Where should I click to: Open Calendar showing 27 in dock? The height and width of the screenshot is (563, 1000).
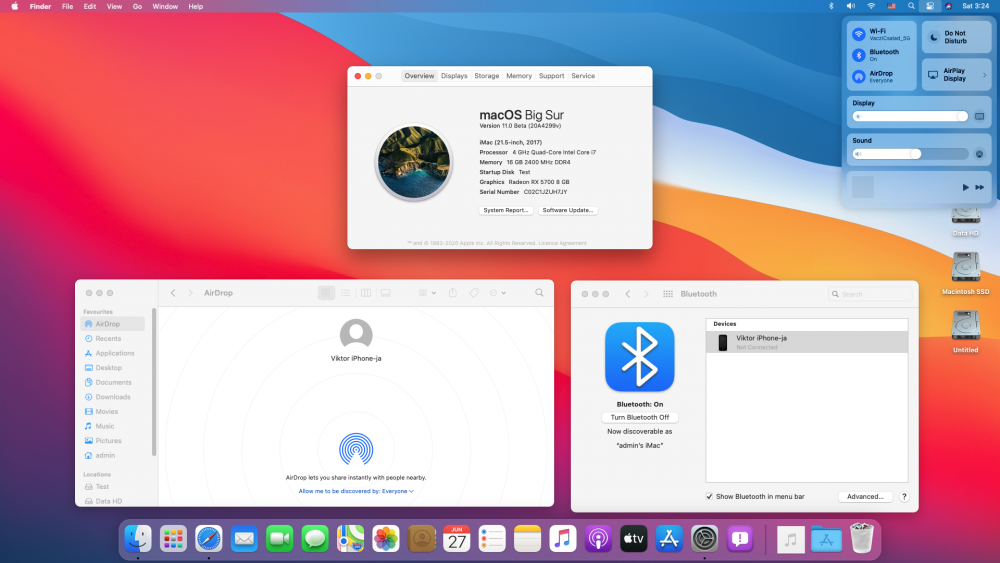coord(457,539)
